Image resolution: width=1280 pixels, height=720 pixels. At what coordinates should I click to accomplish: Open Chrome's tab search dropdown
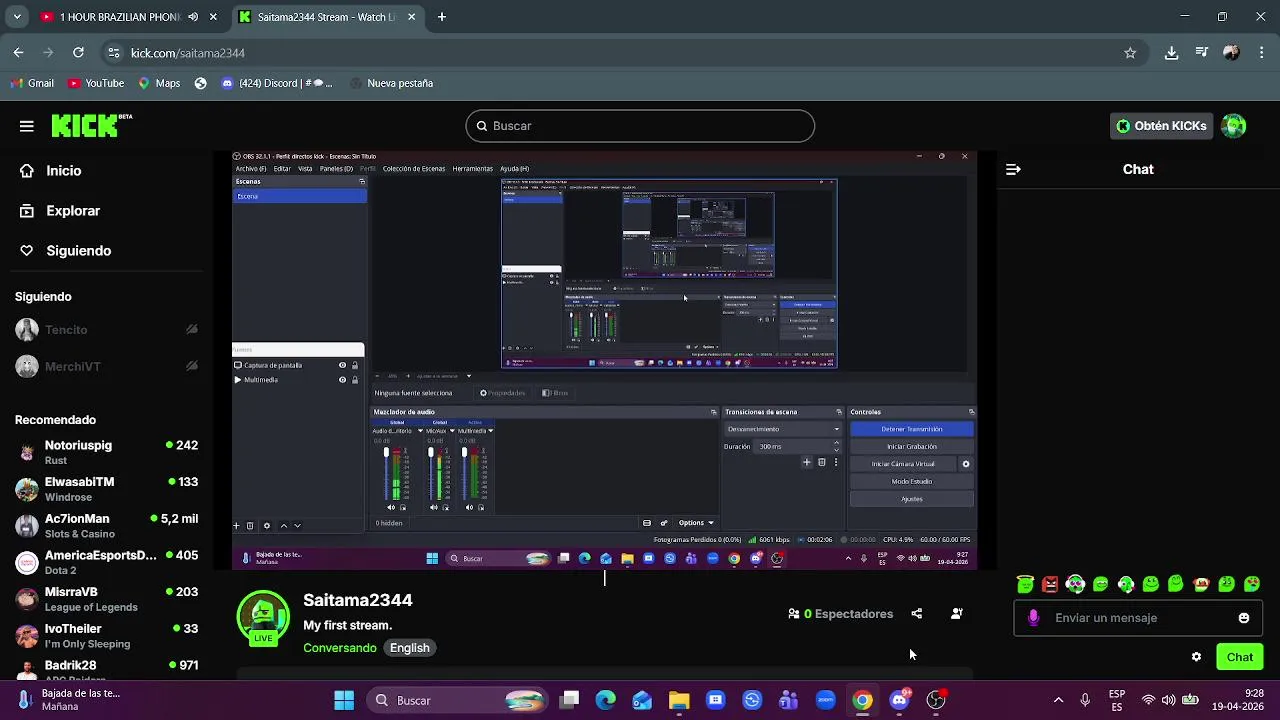17,17
